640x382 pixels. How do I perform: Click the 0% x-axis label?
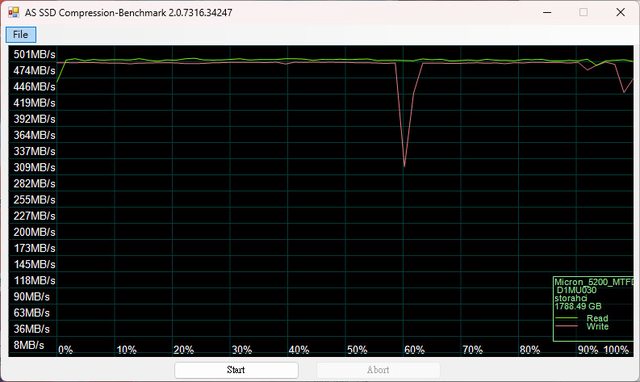click(x=65, y=350)
